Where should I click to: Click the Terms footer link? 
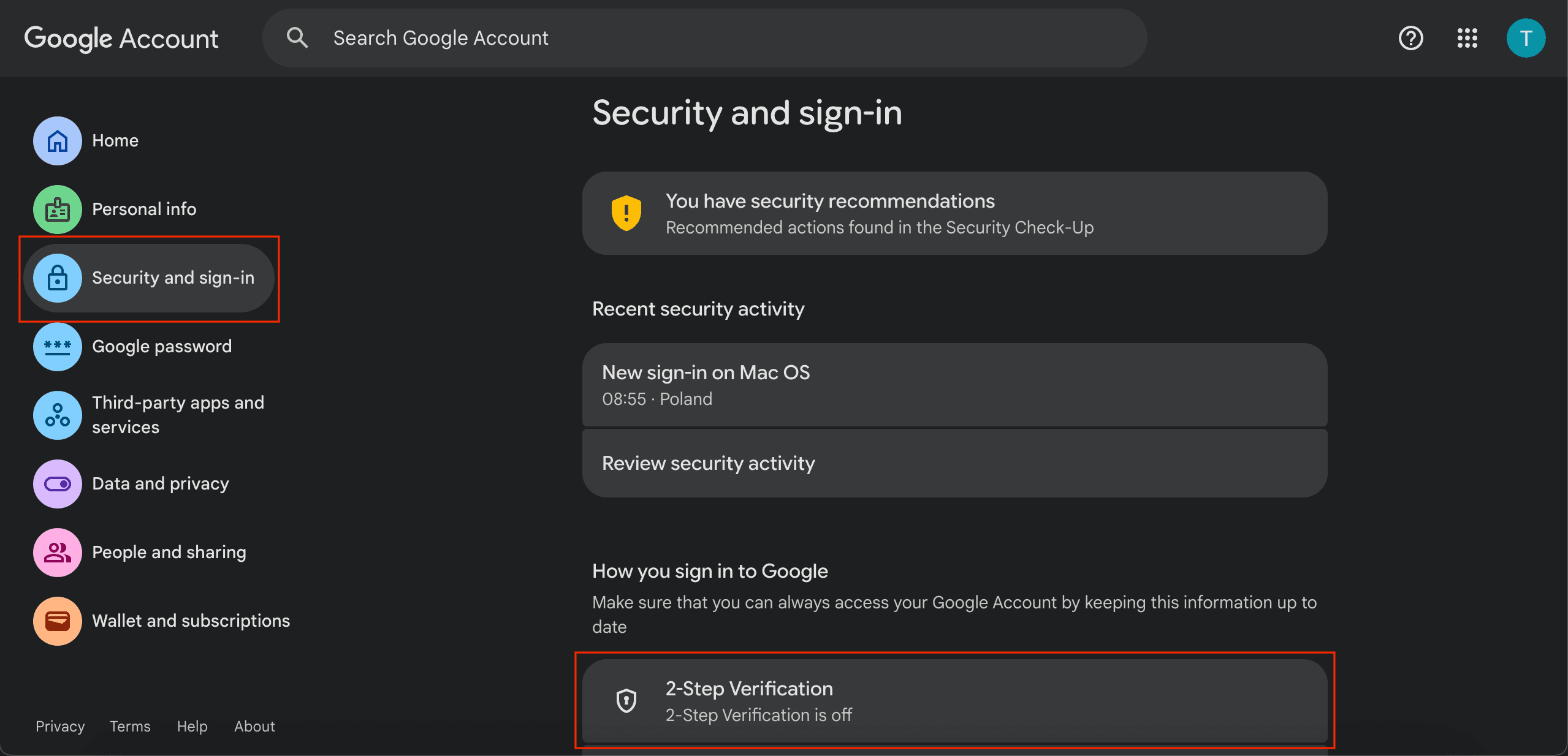(129, 726)
